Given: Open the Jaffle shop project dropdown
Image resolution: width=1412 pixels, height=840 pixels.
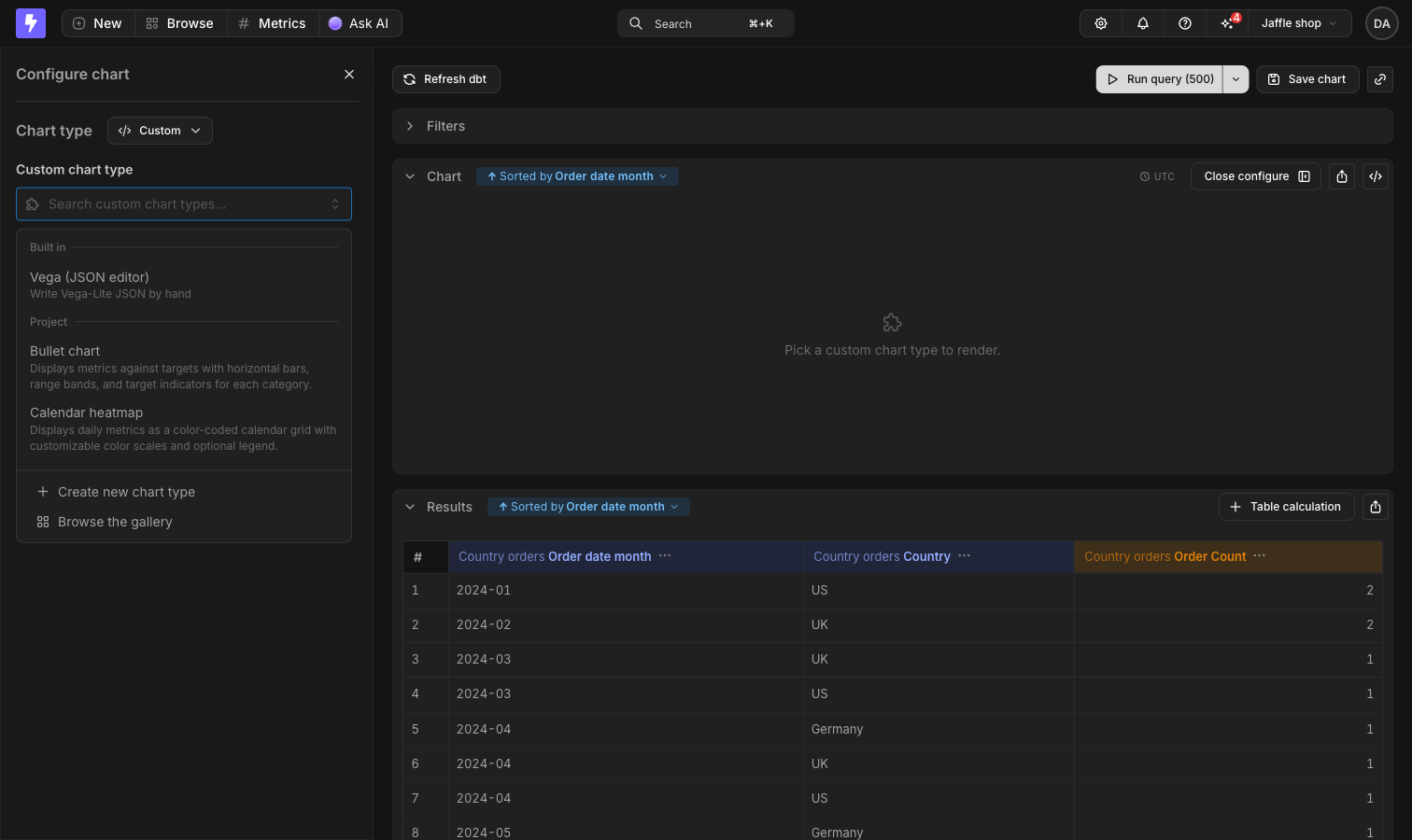Looking at the screenshot, I should [1300, 23].
